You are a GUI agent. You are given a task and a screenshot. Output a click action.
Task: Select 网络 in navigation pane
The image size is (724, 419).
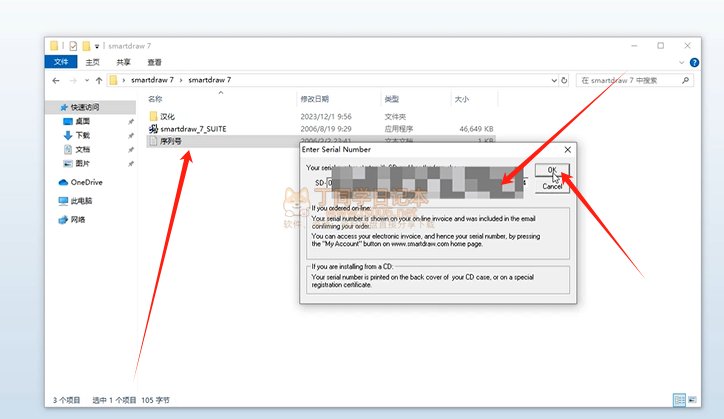[78, 219]
